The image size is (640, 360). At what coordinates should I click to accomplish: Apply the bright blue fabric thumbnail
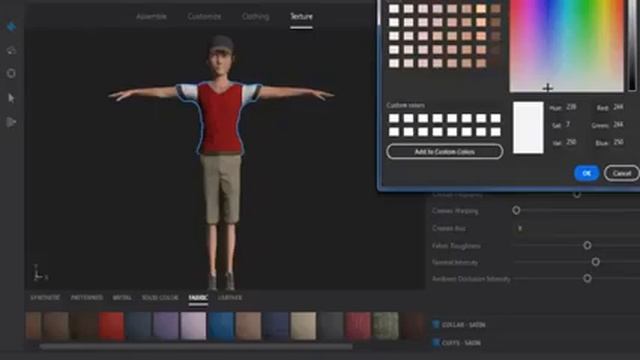click(x=221, y=326)
